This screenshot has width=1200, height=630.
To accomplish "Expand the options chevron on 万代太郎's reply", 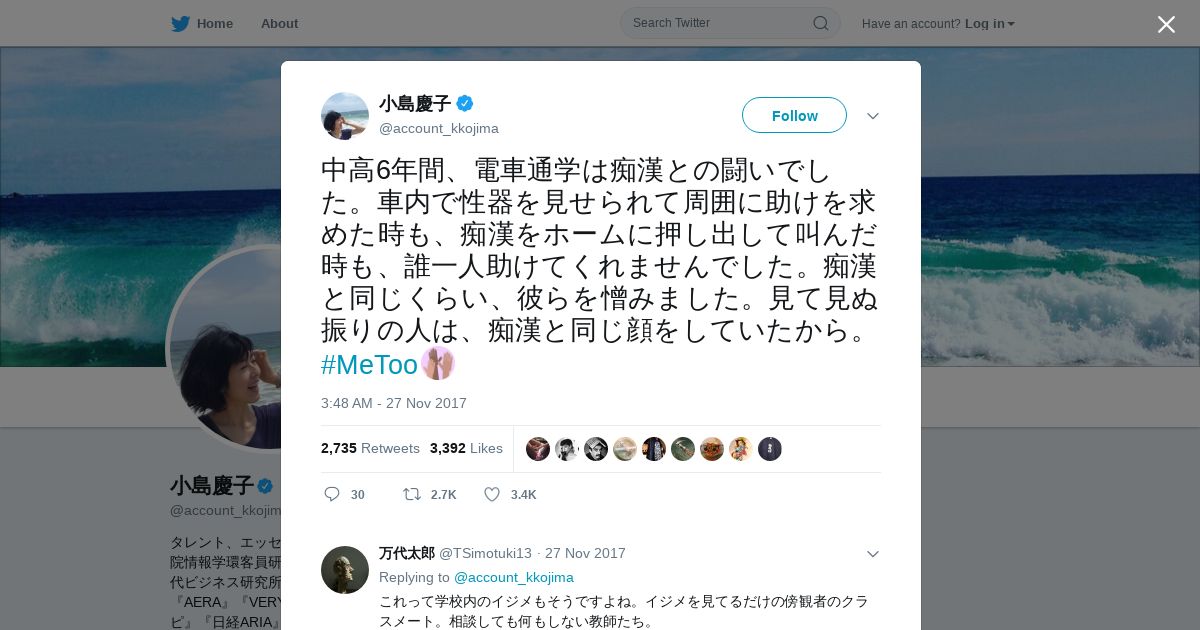I will pos(872,554).
